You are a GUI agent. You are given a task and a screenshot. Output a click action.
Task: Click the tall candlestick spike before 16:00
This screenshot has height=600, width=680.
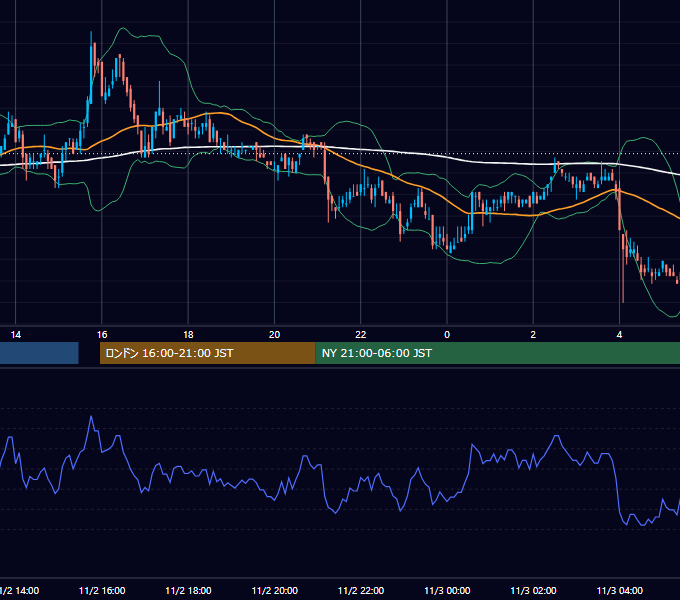(91, 67)
